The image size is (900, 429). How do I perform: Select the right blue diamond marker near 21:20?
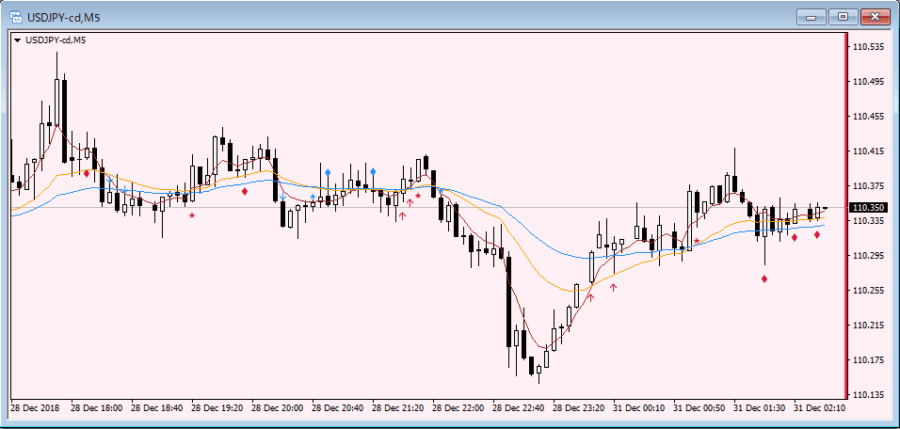(373, 171)
